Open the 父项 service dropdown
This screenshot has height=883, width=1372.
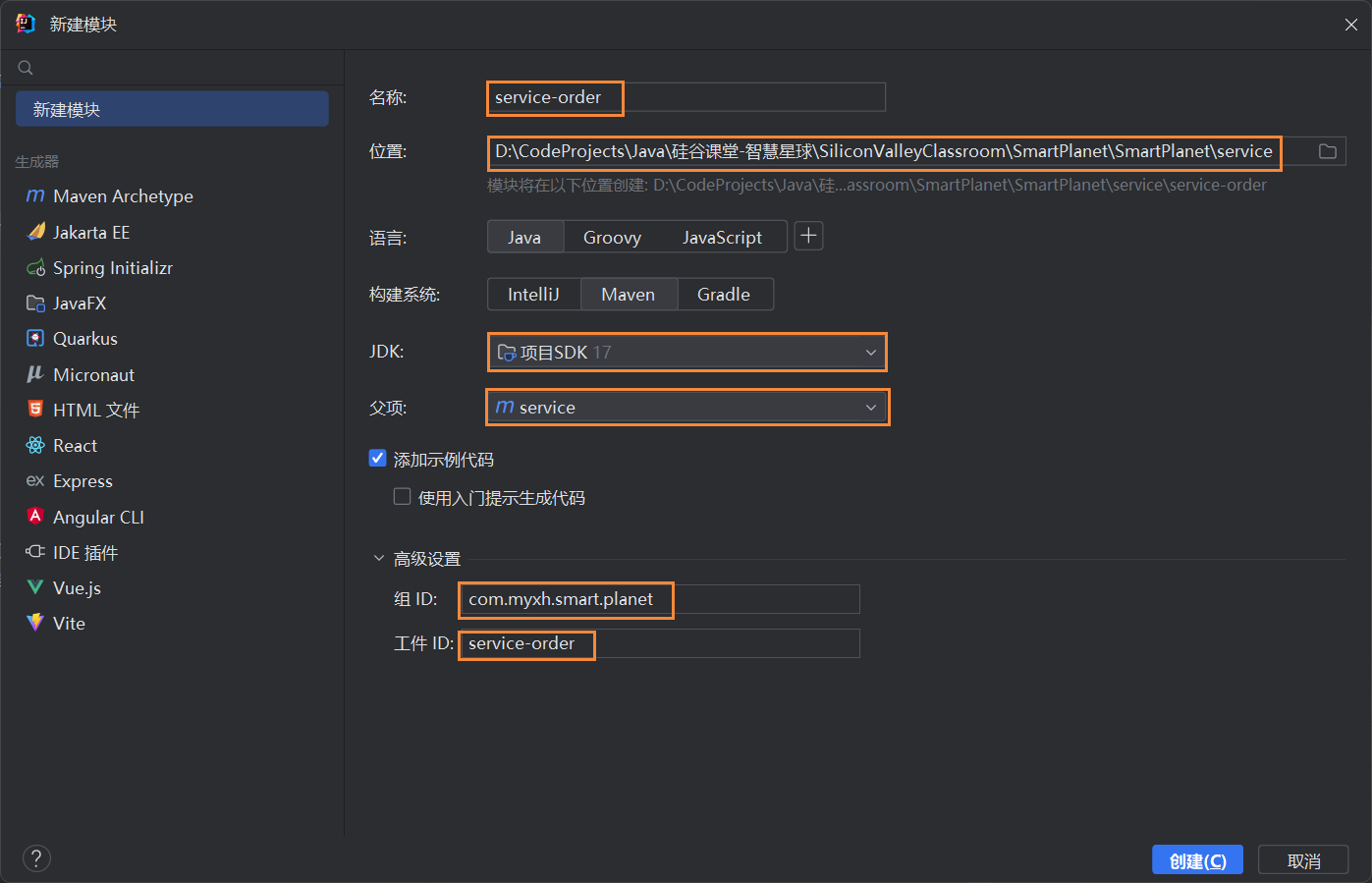pyautogui.click(x=687, y=407)
